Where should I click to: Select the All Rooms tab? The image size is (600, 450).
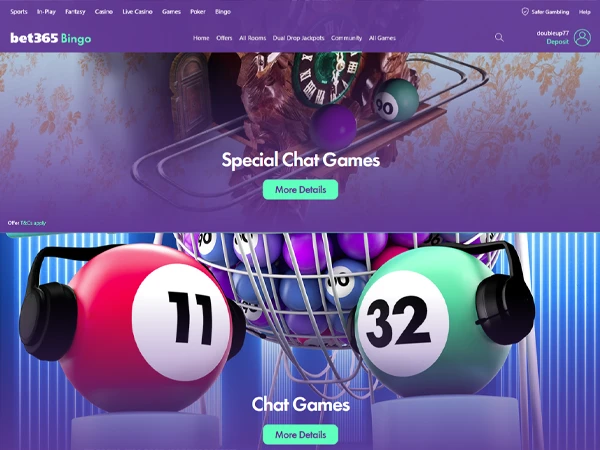(252, 38)
